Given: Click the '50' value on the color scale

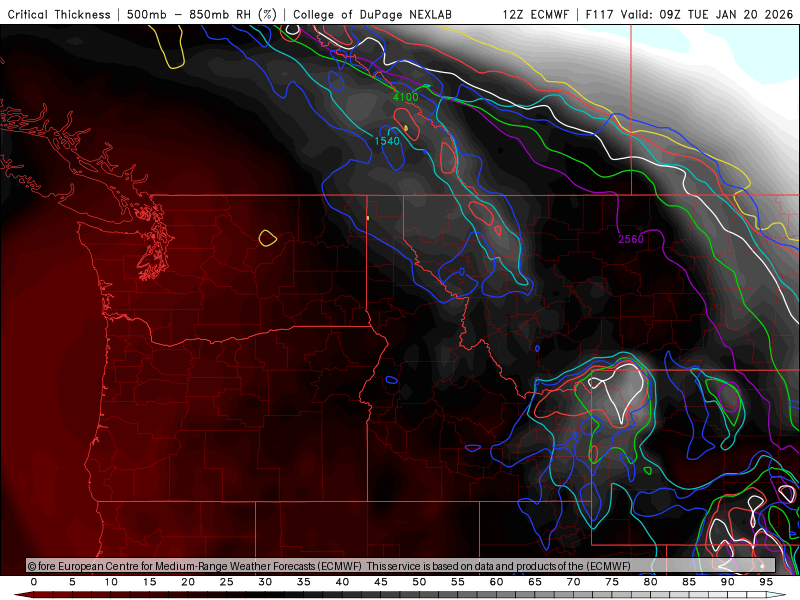Looking at the screenshot, I should (419, 582).
